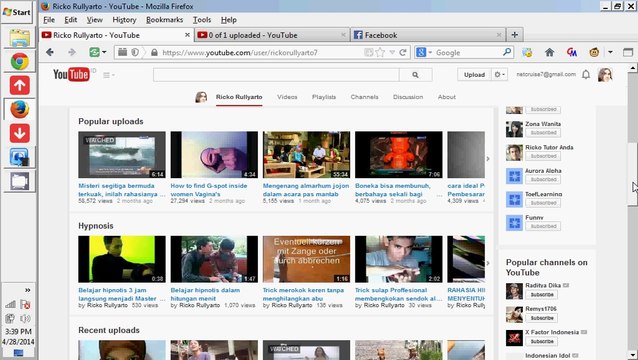Open 'Misteri segitiga bermuda' video link
638x360 pixels.
[x=122, y=190]
